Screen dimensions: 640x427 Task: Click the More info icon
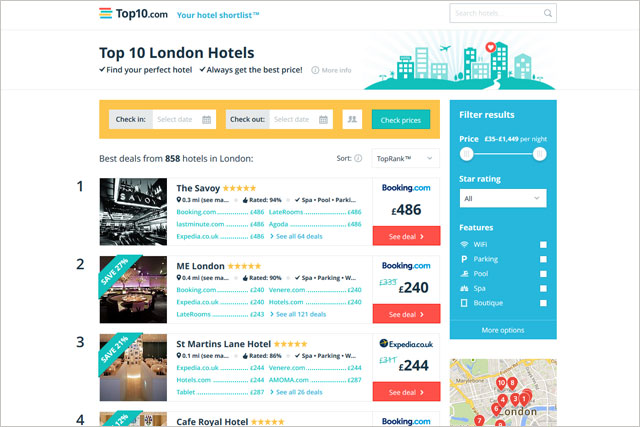(x=315, y=70)
